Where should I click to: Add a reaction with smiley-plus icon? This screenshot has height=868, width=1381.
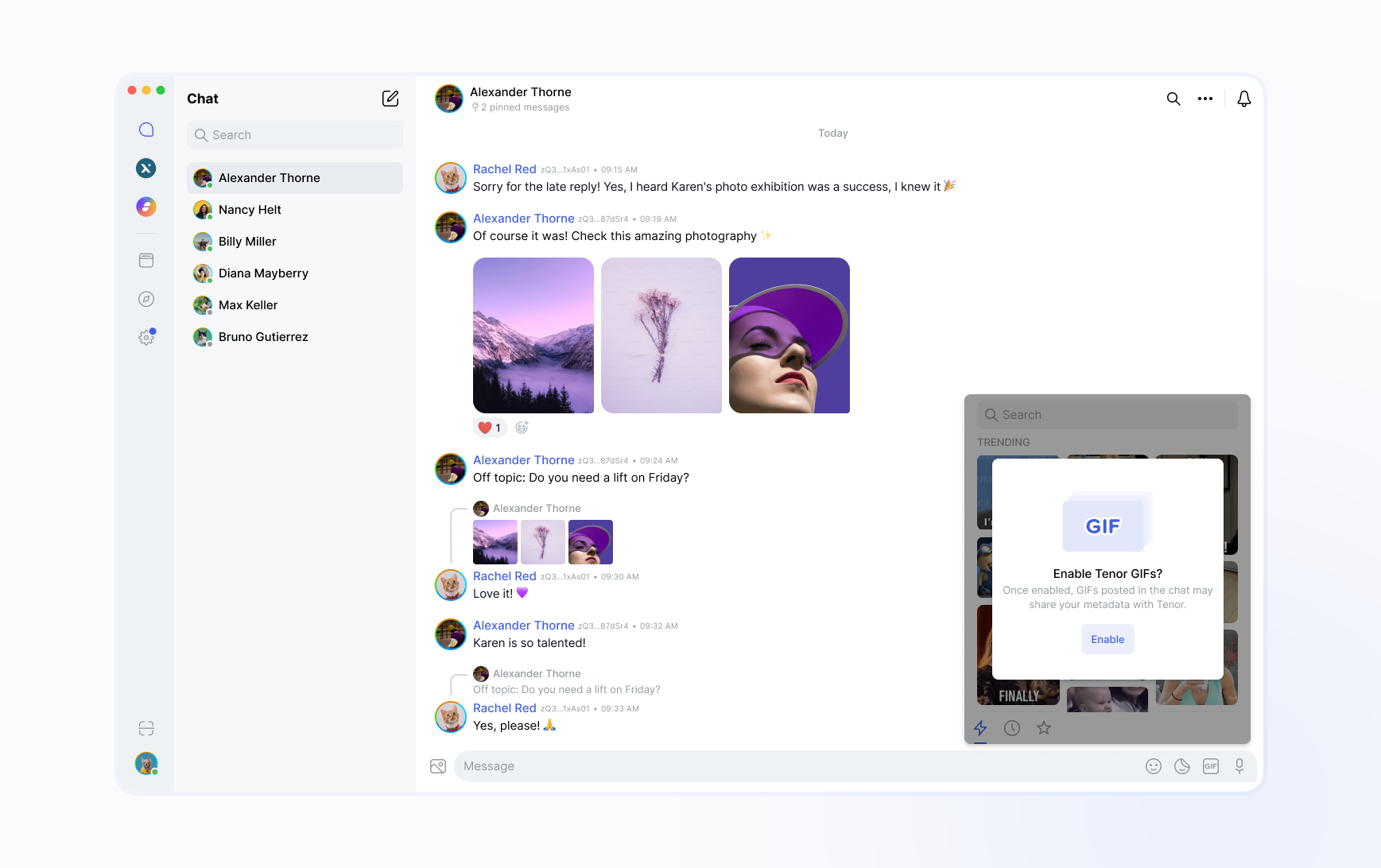pos(522,428)
